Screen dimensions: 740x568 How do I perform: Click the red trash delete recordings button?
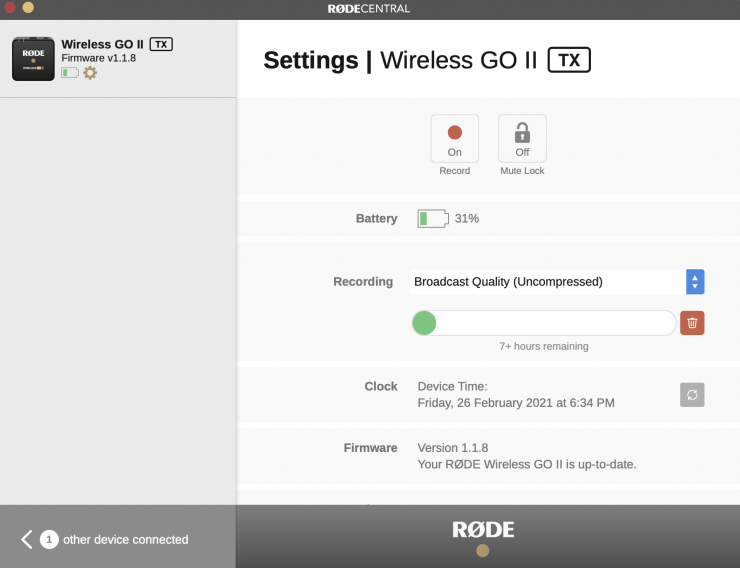[x=692, y=323]
